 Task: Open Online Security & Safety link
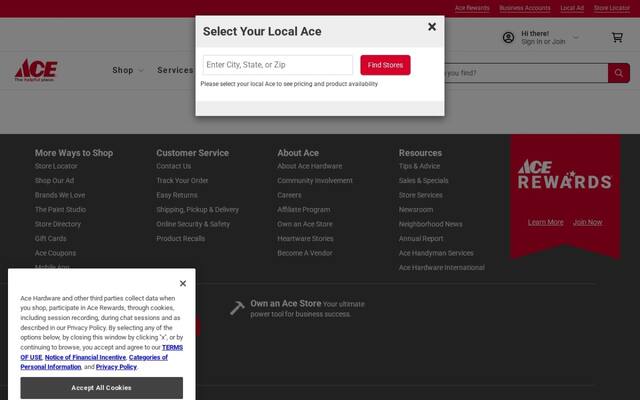(193, 224)
